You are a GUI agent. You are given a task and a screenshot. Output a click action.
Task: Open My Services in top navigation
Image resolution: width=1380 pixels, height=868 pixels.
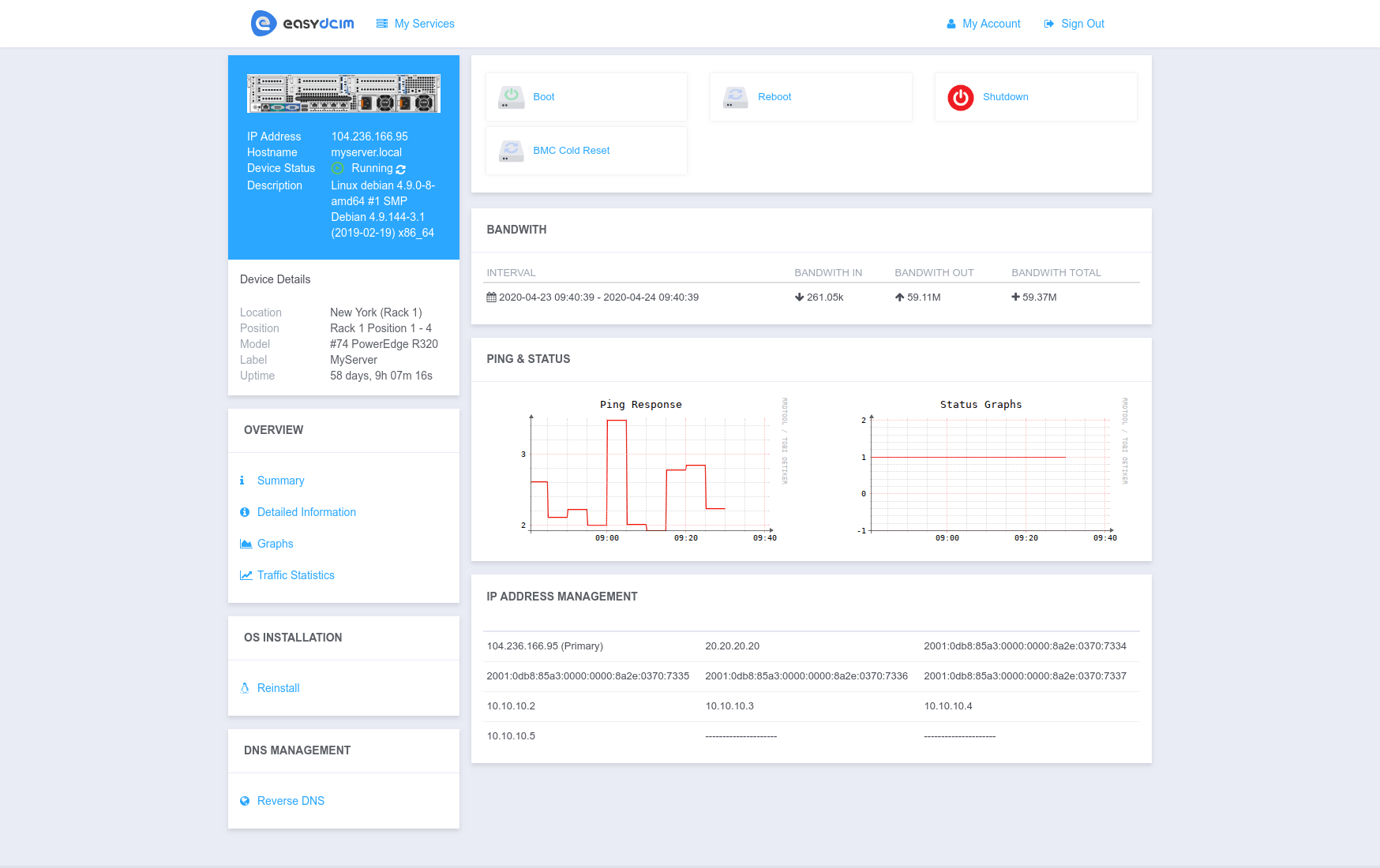tap(415, 24)
